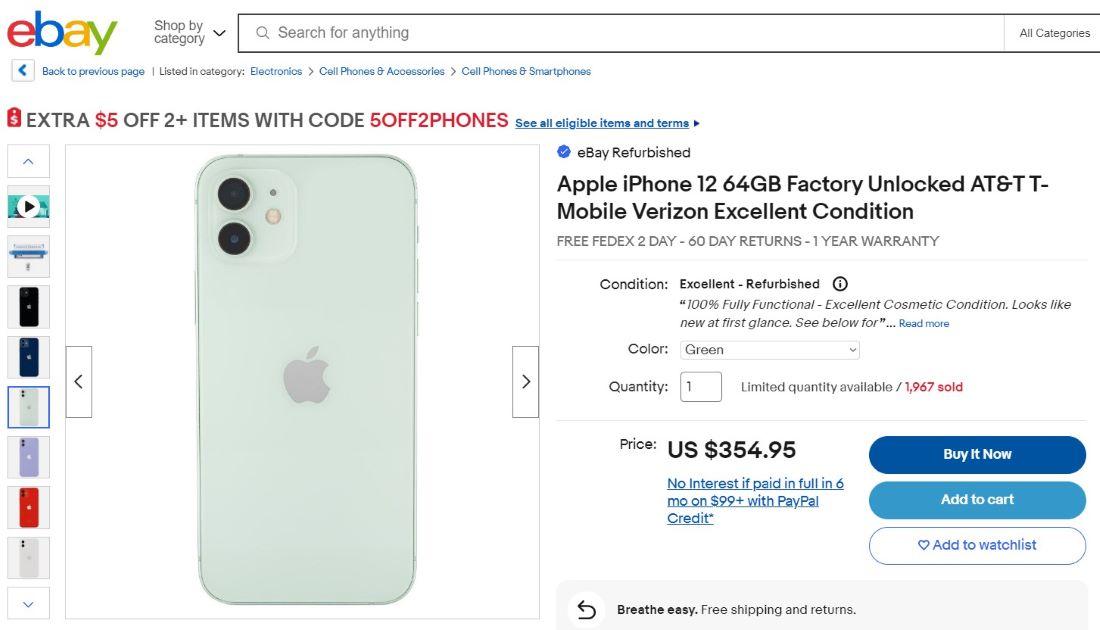Show previous product image arrow
This screenshot has height=630, width=1100.
79,382
